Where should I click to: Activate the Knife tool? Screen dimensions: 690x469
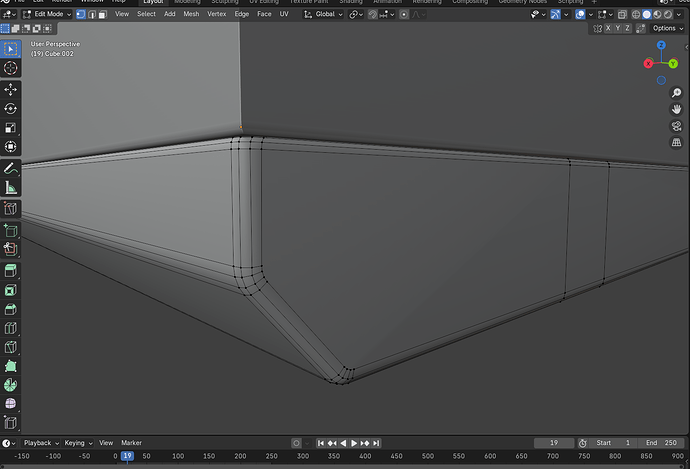11,347
